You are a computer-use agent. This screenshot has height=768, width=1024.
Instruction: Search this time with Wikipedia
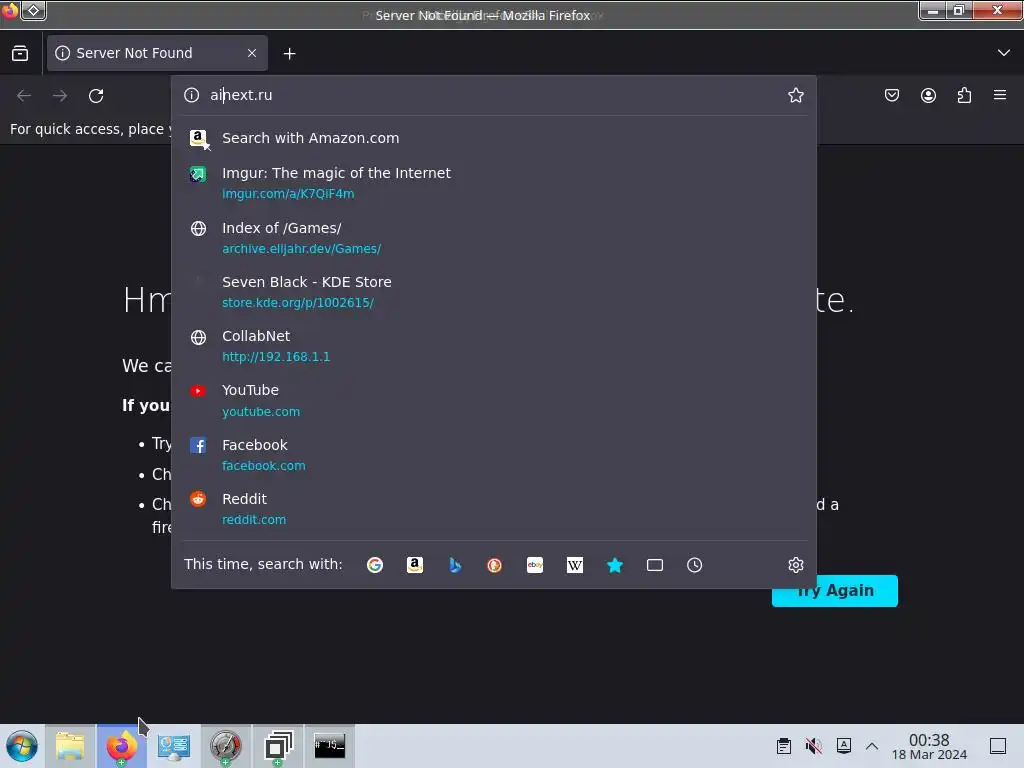(x=575, y=565)
